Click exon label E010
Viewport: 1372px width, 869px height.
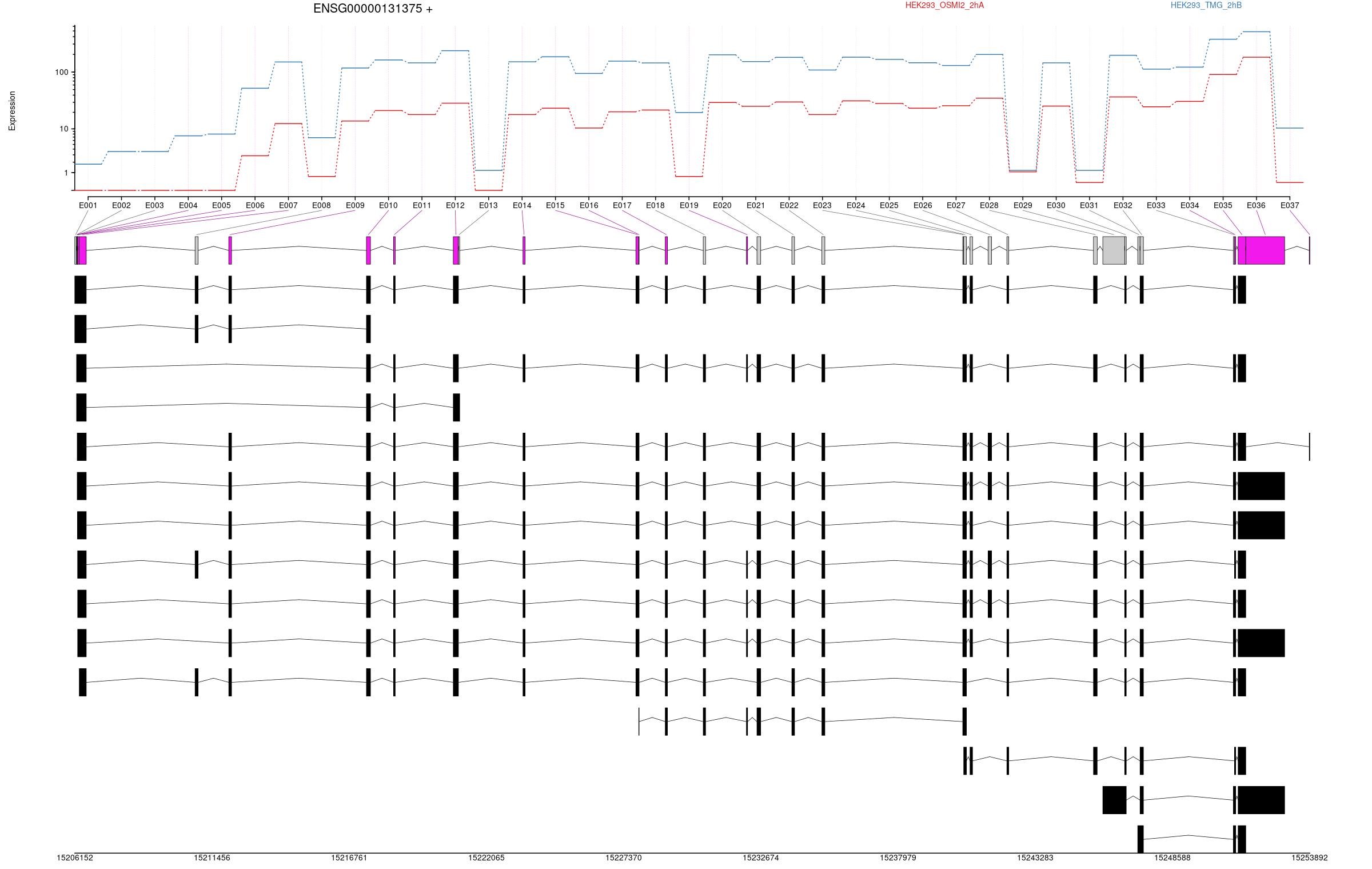[388, 205]
